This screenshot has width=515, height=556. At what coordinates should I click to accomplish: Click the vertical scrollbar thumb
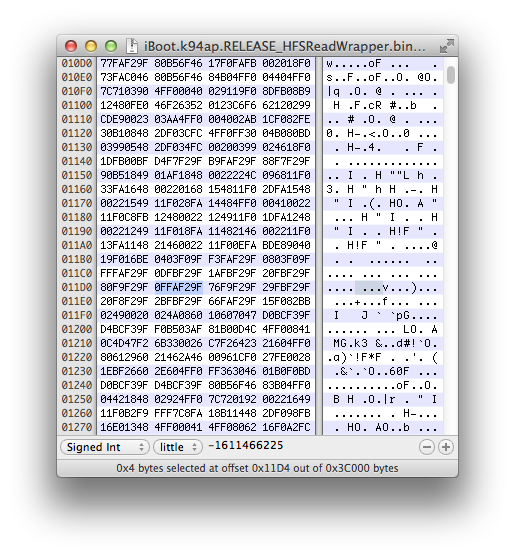tap(451, 75)
